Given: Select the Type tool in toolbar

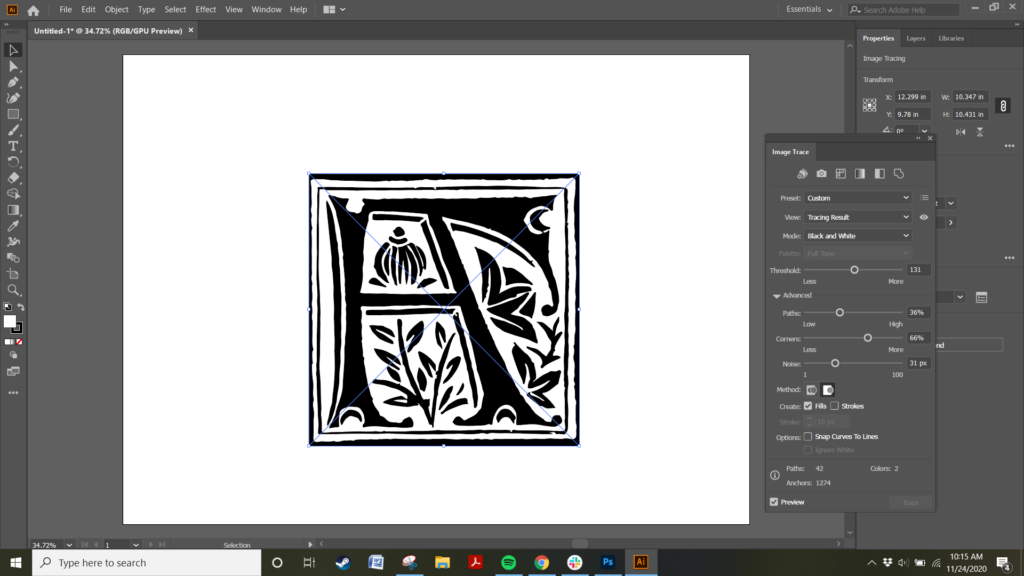Looking at the screenshot, I should (14, 146).
